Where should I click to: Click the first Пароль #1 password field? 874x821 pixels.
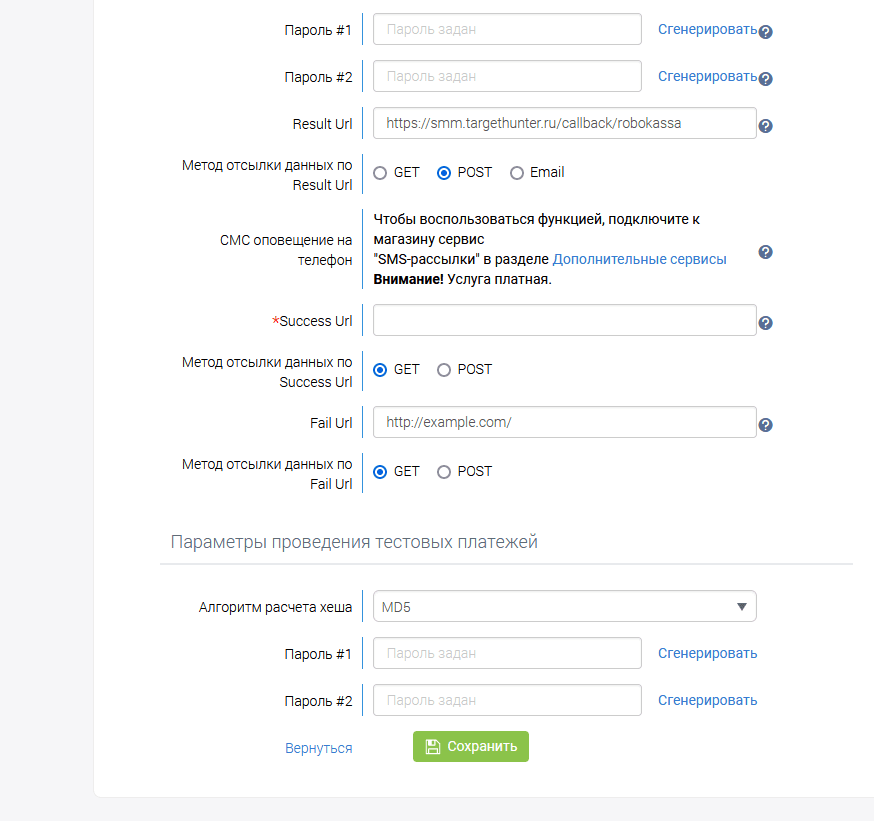point(507,29)
